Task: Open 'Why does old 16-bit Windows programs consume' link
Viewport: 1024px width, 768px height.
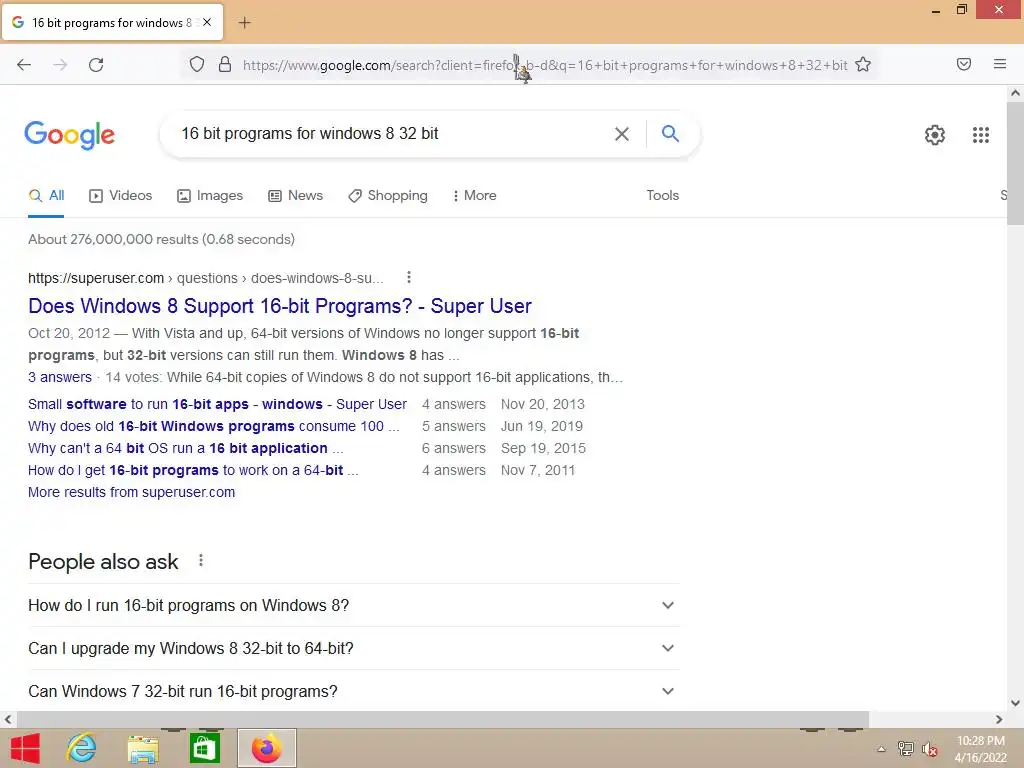Action: pyautogui.click(x=214, y=426)
